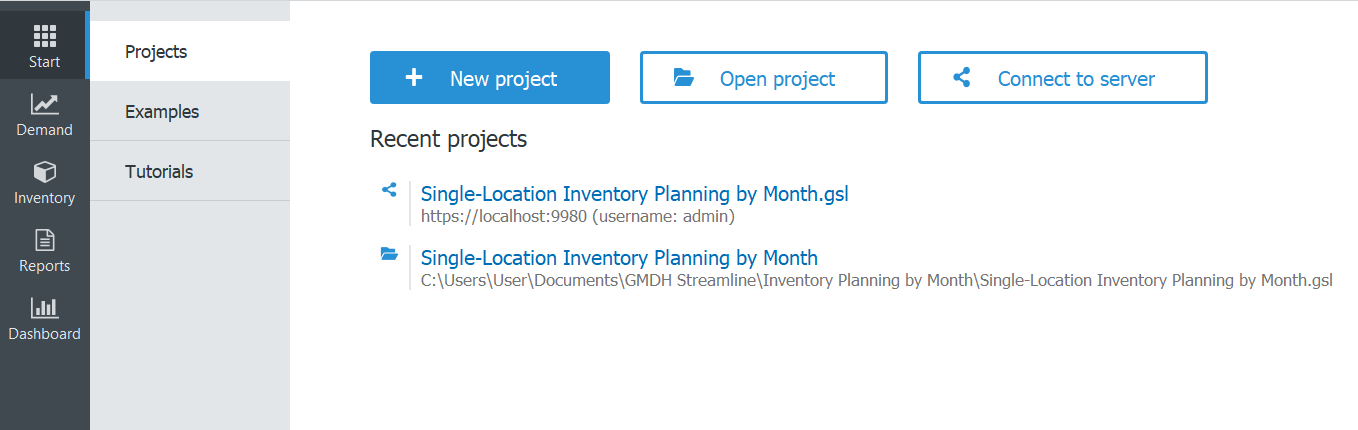
Task: Click the Start grid icon in sidebar
Action: [x=45, y=36]
